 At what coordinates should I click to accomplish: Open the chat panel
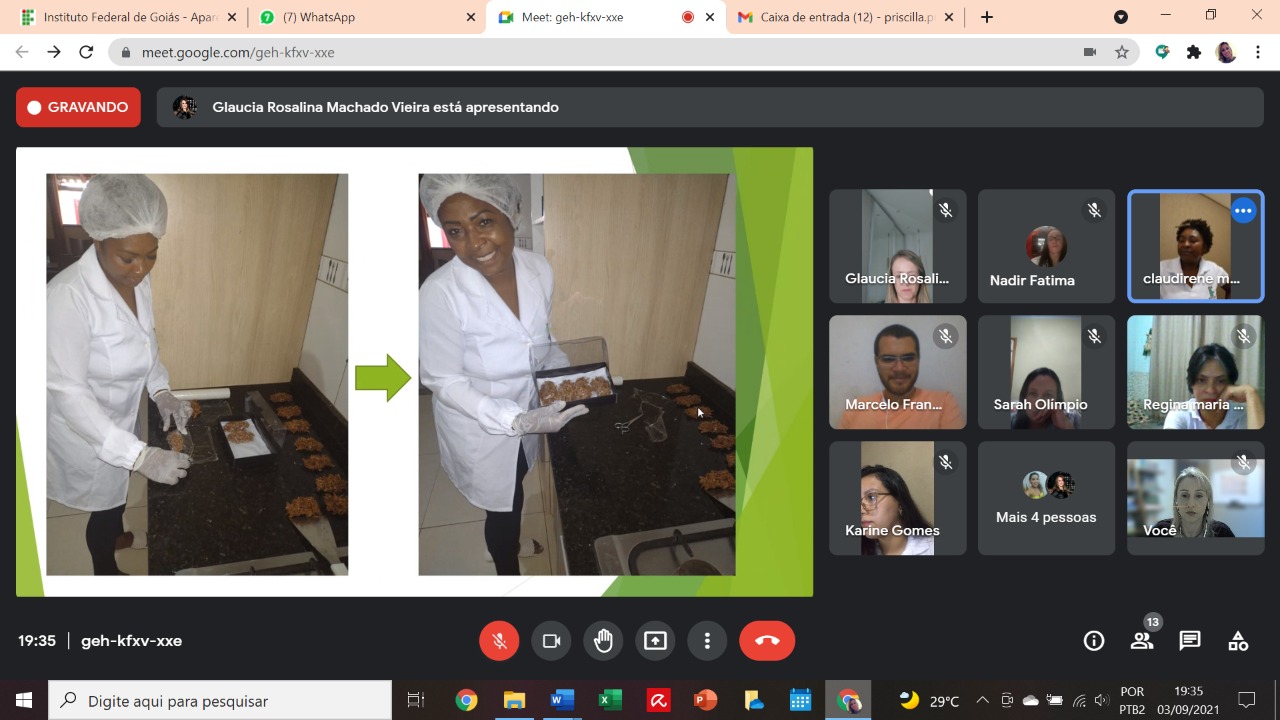[1190, 641]
